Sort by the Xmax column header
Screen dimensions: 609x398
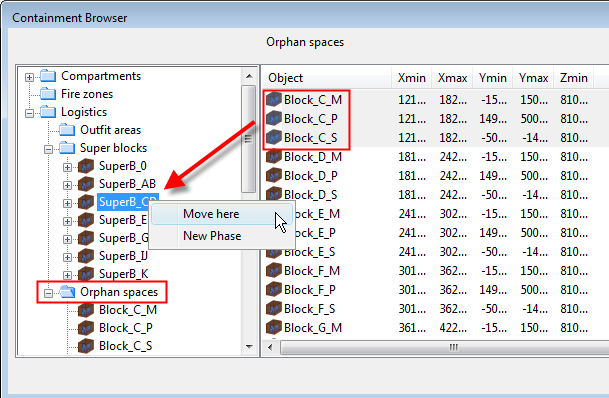(x=452, y=78)
